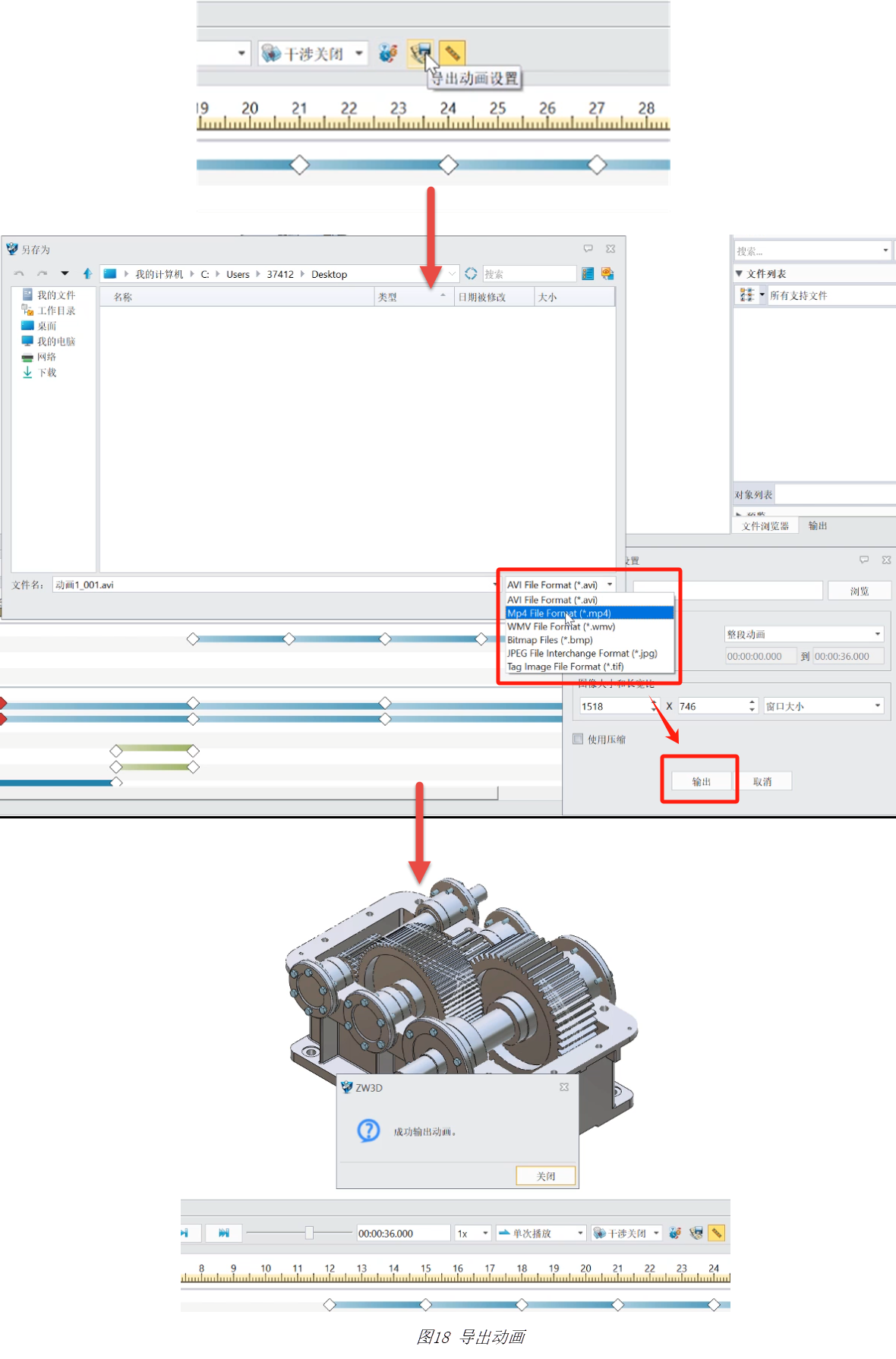Click the preview icon at the far right of the Save As toolbar

pos(607,274)
